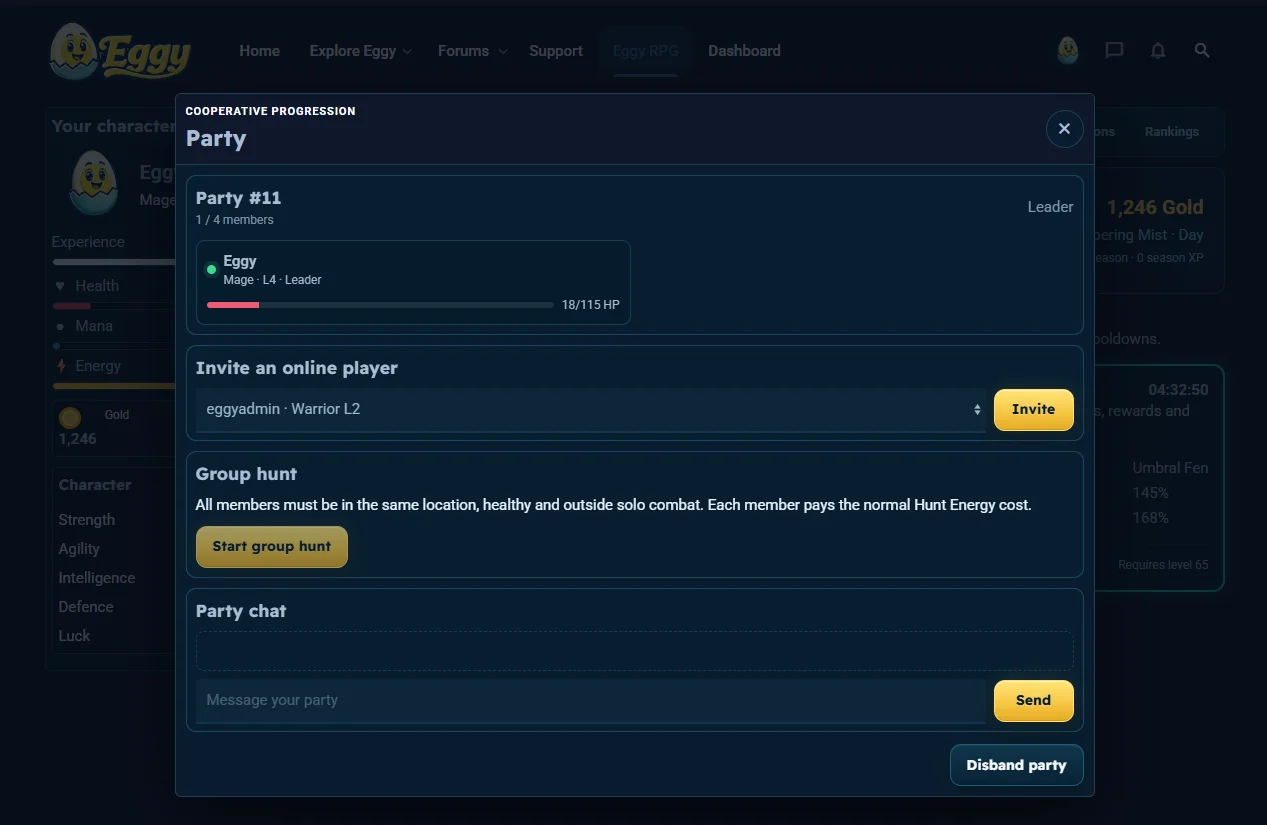Click Eggy's 18/115 HP bar

[380, 305]
